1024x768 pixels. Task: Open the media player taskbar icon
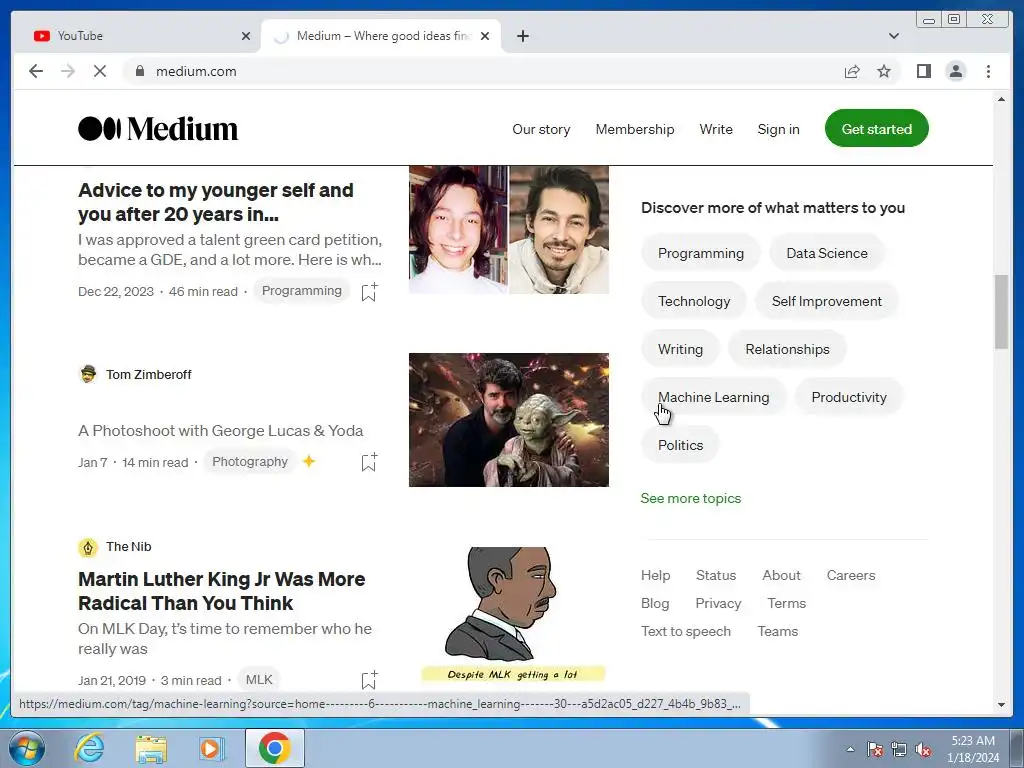[210, 748]
